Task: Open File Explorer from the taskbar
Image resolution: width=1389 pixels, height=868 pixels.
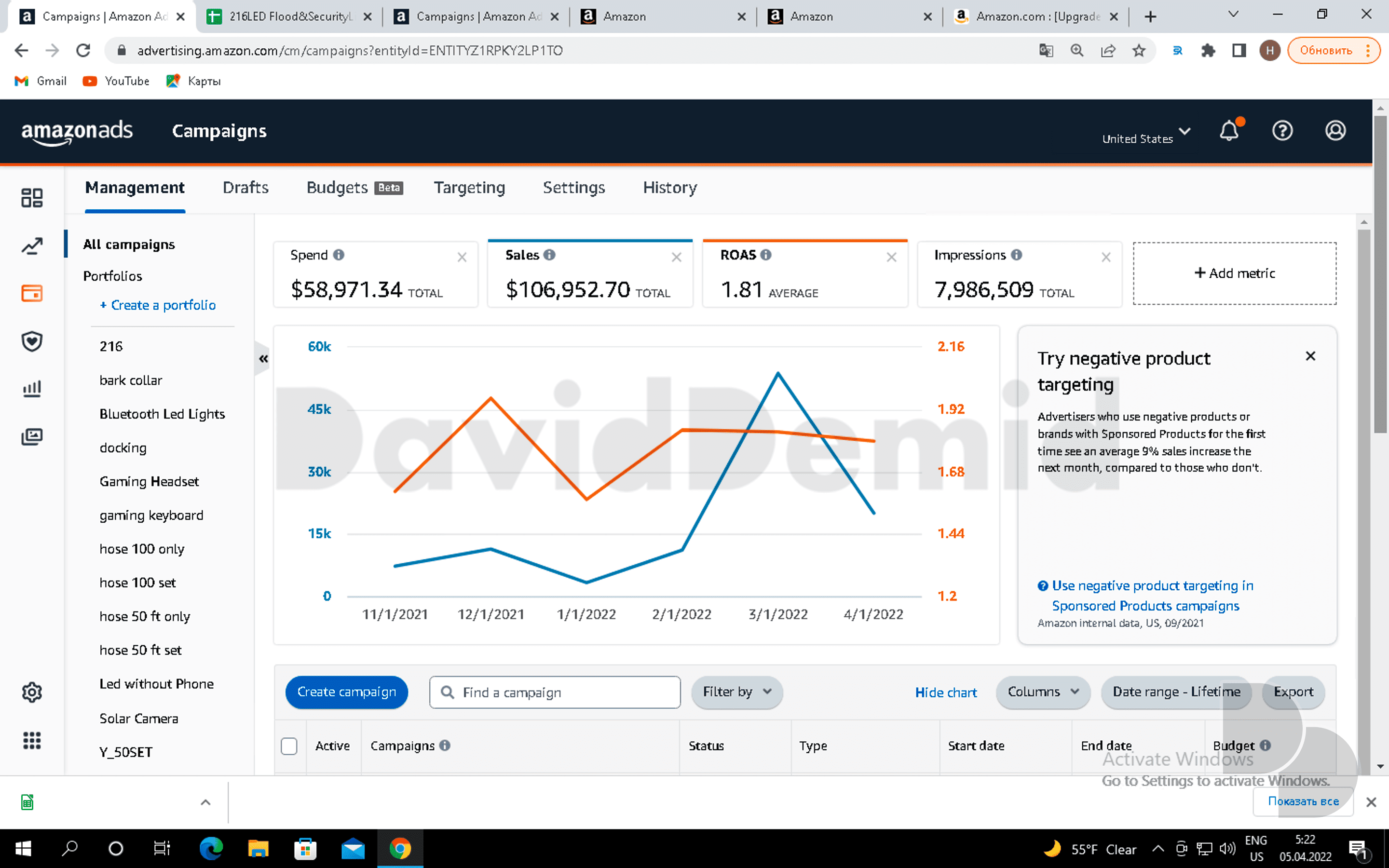Action: pyautogui.click(x=259, y=849)
